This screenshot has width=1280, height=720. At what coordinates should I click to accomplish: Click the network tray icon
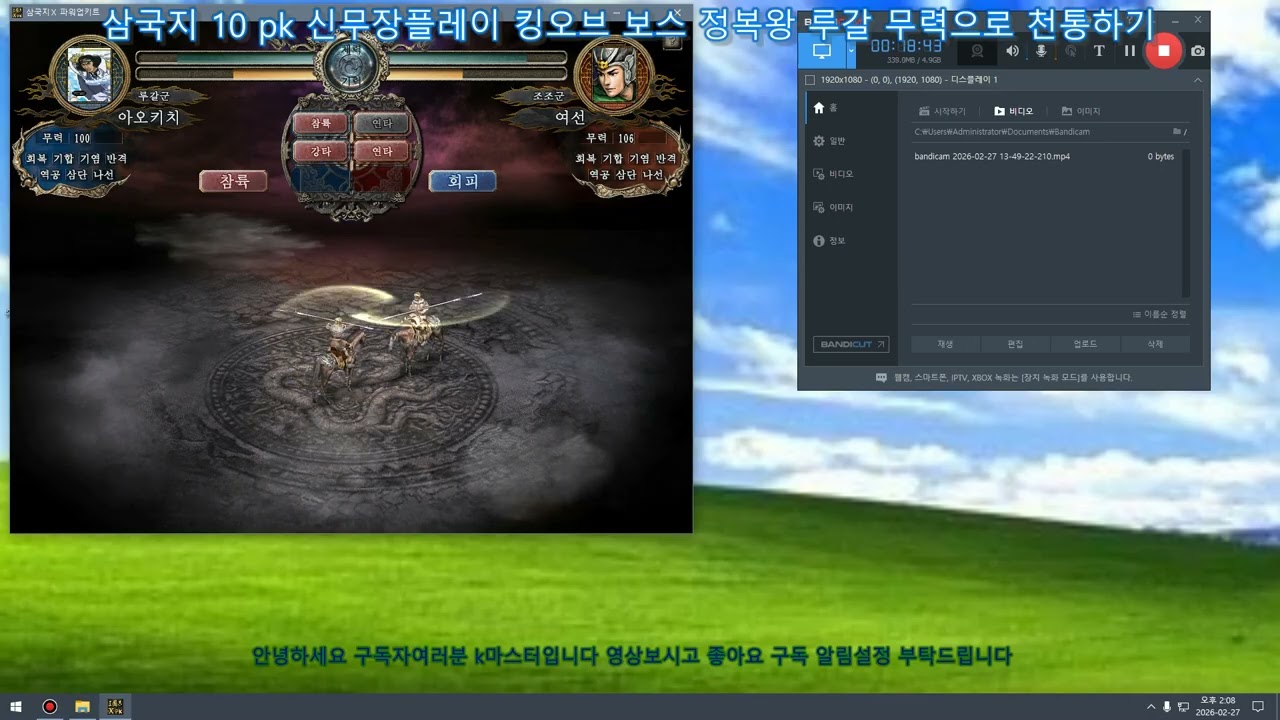[1183, 707]
